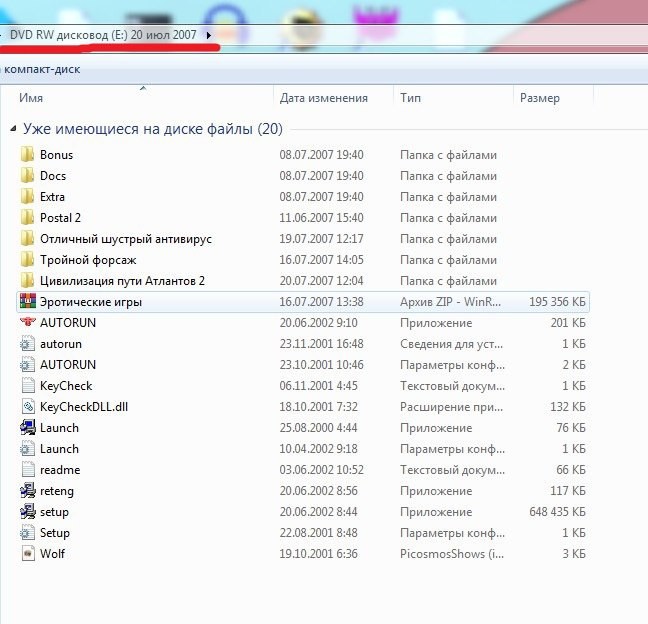Click the Тип column header
This screenshot has height=624, width=648.
(410, 98)
